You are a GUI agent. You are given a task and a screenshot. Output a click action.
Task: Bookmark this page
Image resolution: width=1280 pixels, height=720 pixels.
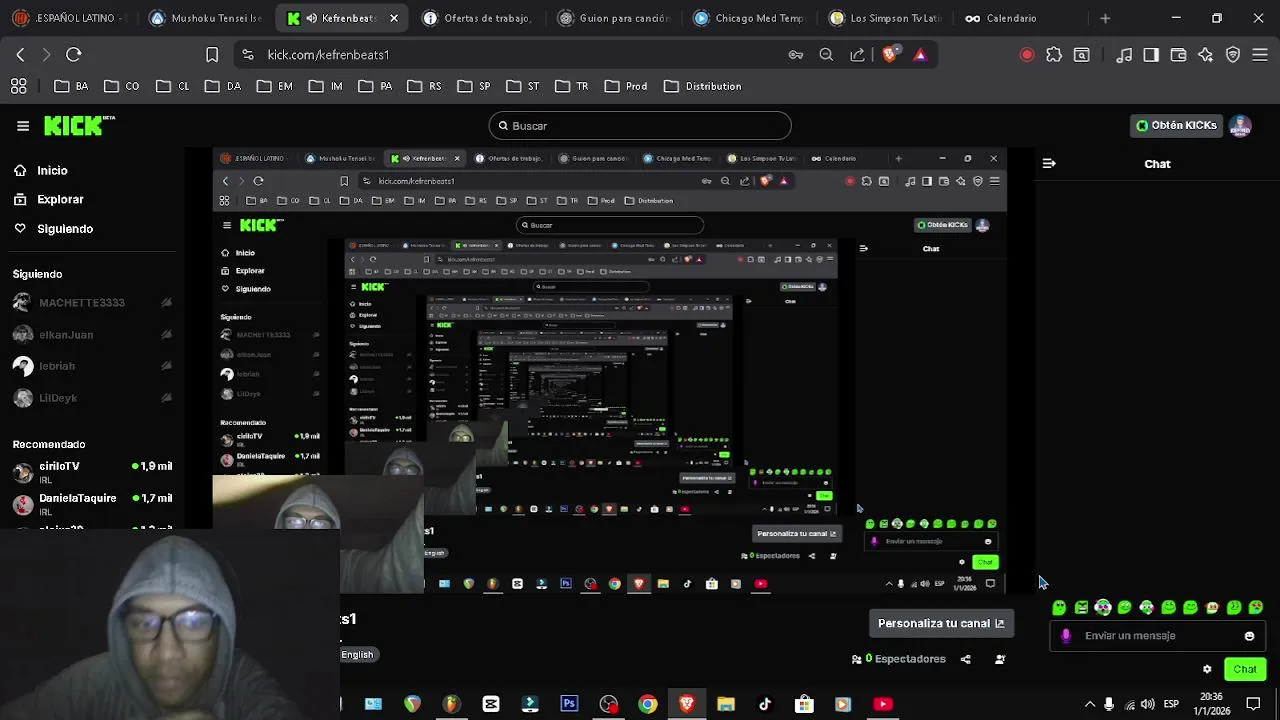(x=212, y=55)
